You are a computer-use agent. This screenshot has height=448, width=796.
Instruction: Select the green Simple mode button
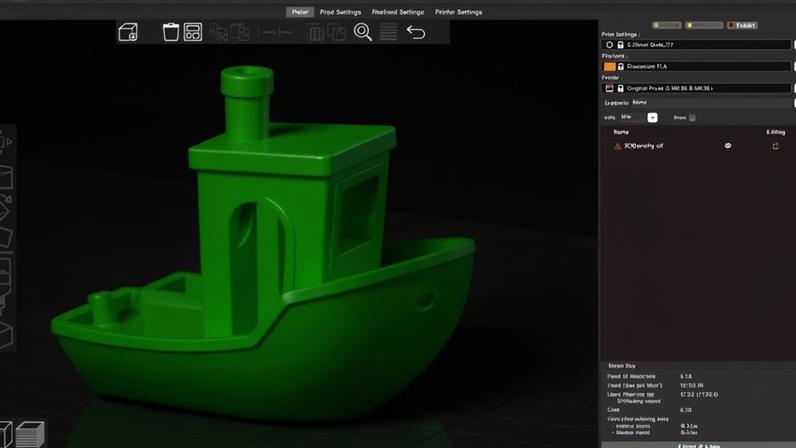(667, 25)
